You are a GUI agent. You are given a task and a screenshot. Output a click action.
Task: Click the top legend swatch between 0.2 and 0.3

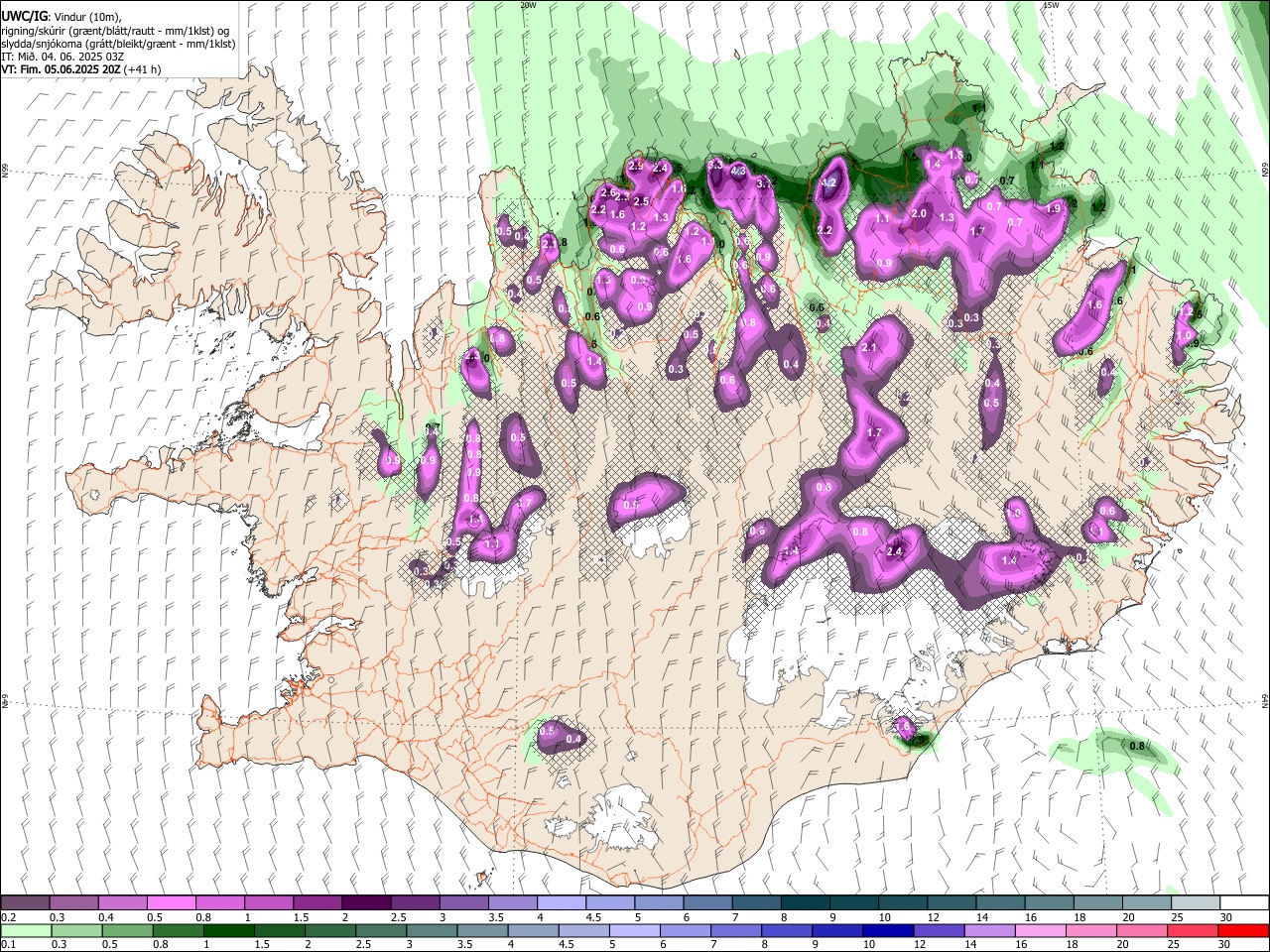(x=26, y=903)
